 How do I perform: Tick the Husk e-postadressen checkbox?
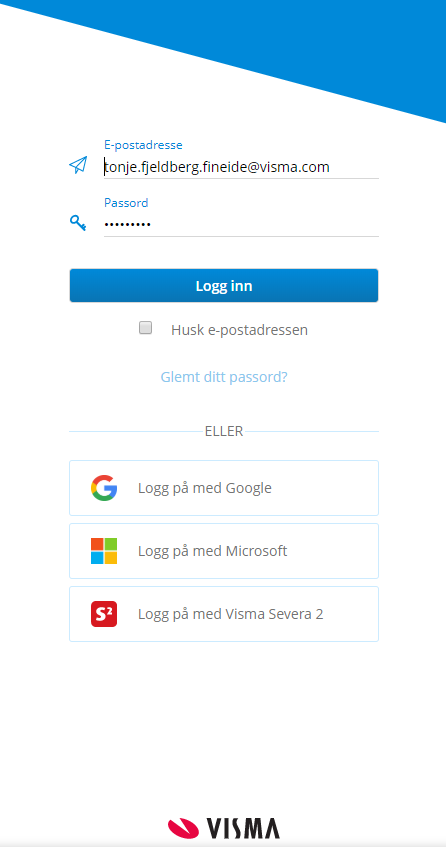(x=145, y=327)
